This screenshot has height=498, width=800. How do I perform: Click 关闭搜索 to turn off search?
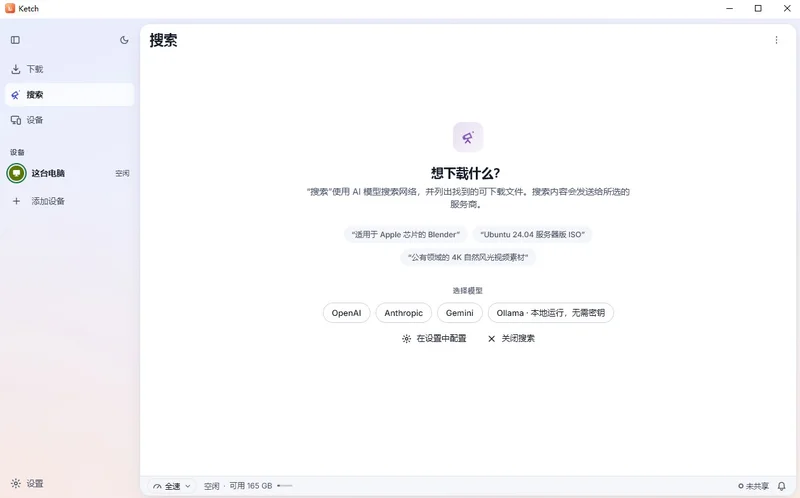pyautogui.click(x=511, y=338)
